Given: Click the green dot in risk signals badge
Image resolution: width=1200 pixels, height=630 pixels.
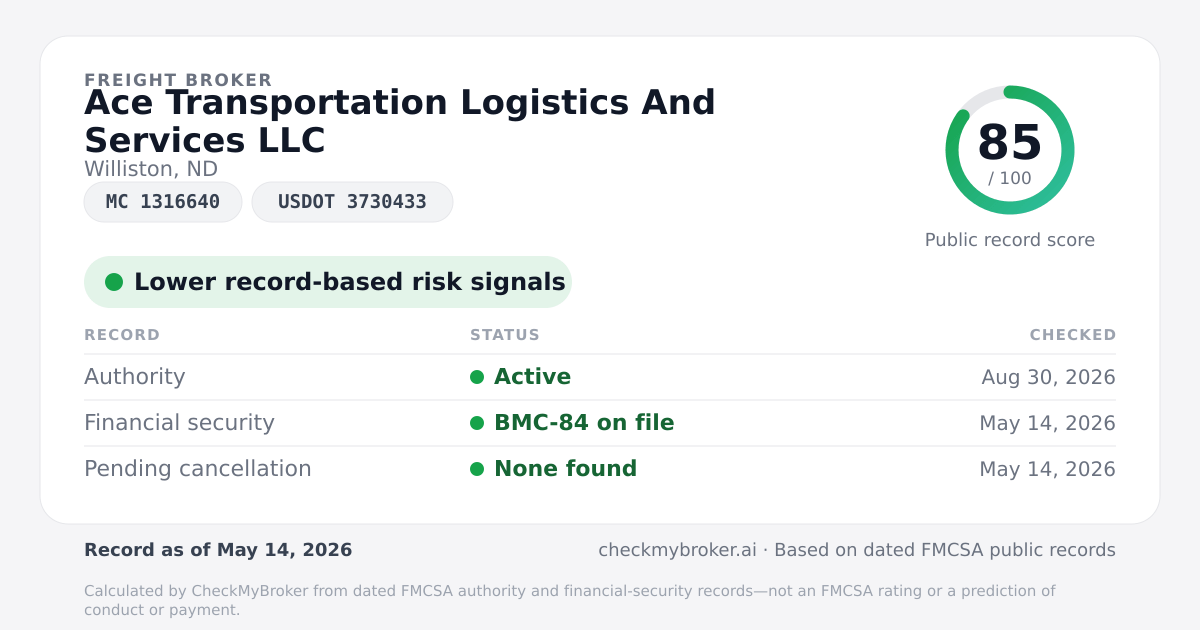Looking at the screenshot, I should (x=114, y=282).
